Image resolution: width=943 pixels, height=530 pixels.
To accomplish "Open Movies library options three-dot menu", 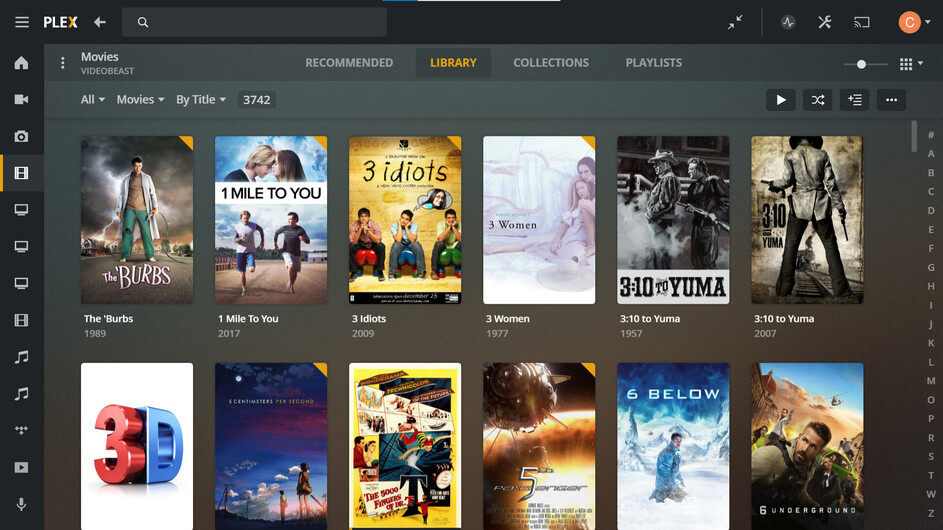I will [63, 63].
